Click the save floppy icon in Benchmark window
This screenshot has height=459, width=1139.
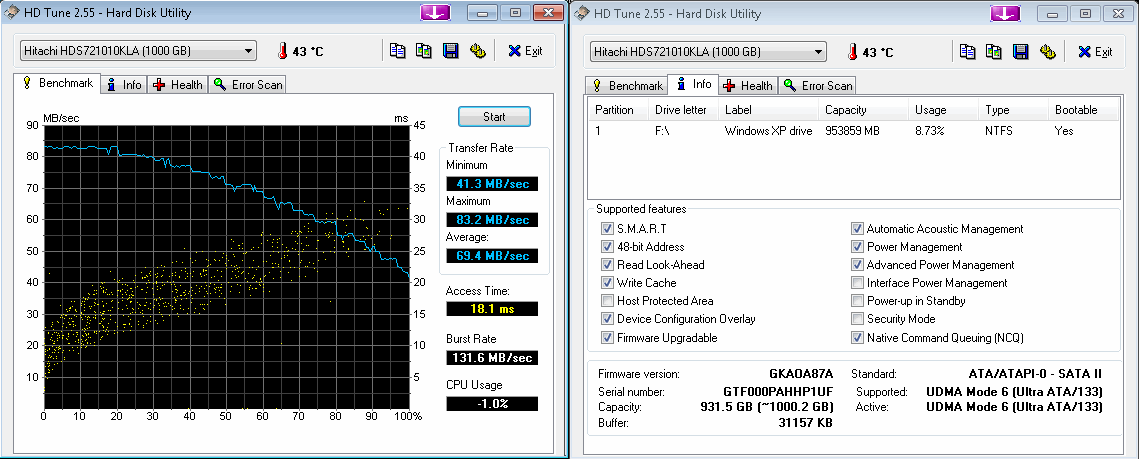coord(450,51)
